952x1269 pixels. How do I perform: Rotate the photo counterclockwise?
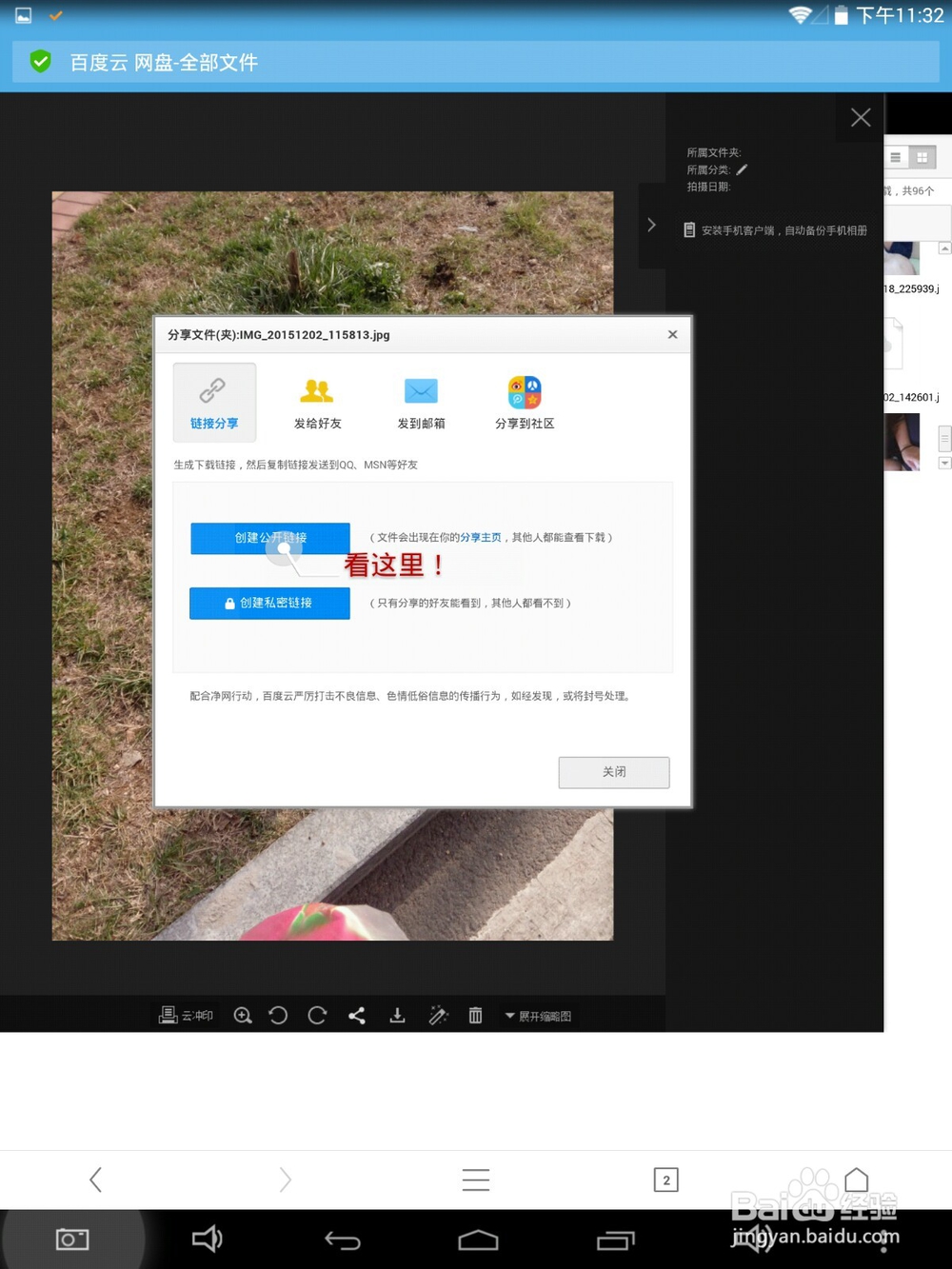(x=278, y=1016)
